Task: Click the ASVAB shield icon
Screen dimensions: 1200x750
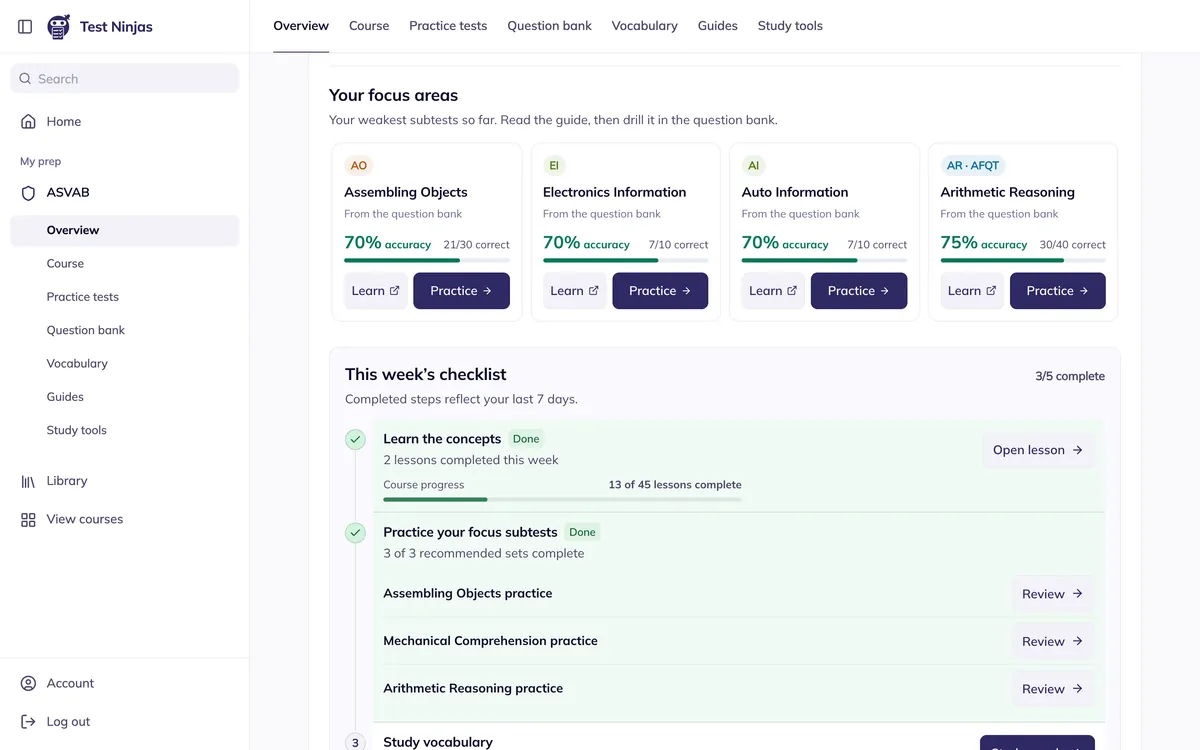Action: (28, 193)
